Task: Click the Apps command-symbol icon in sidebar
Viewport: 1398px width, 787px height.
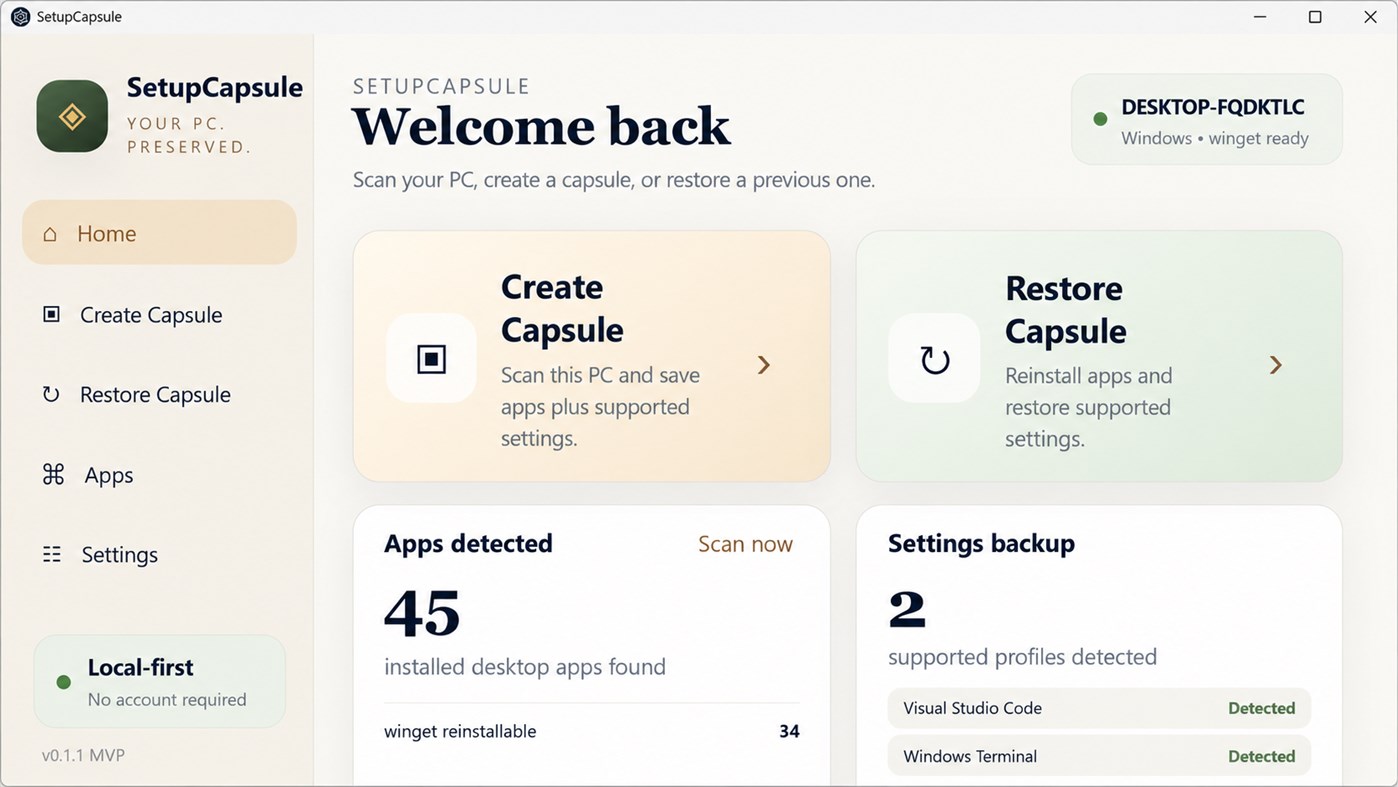Action: (53, 474)
